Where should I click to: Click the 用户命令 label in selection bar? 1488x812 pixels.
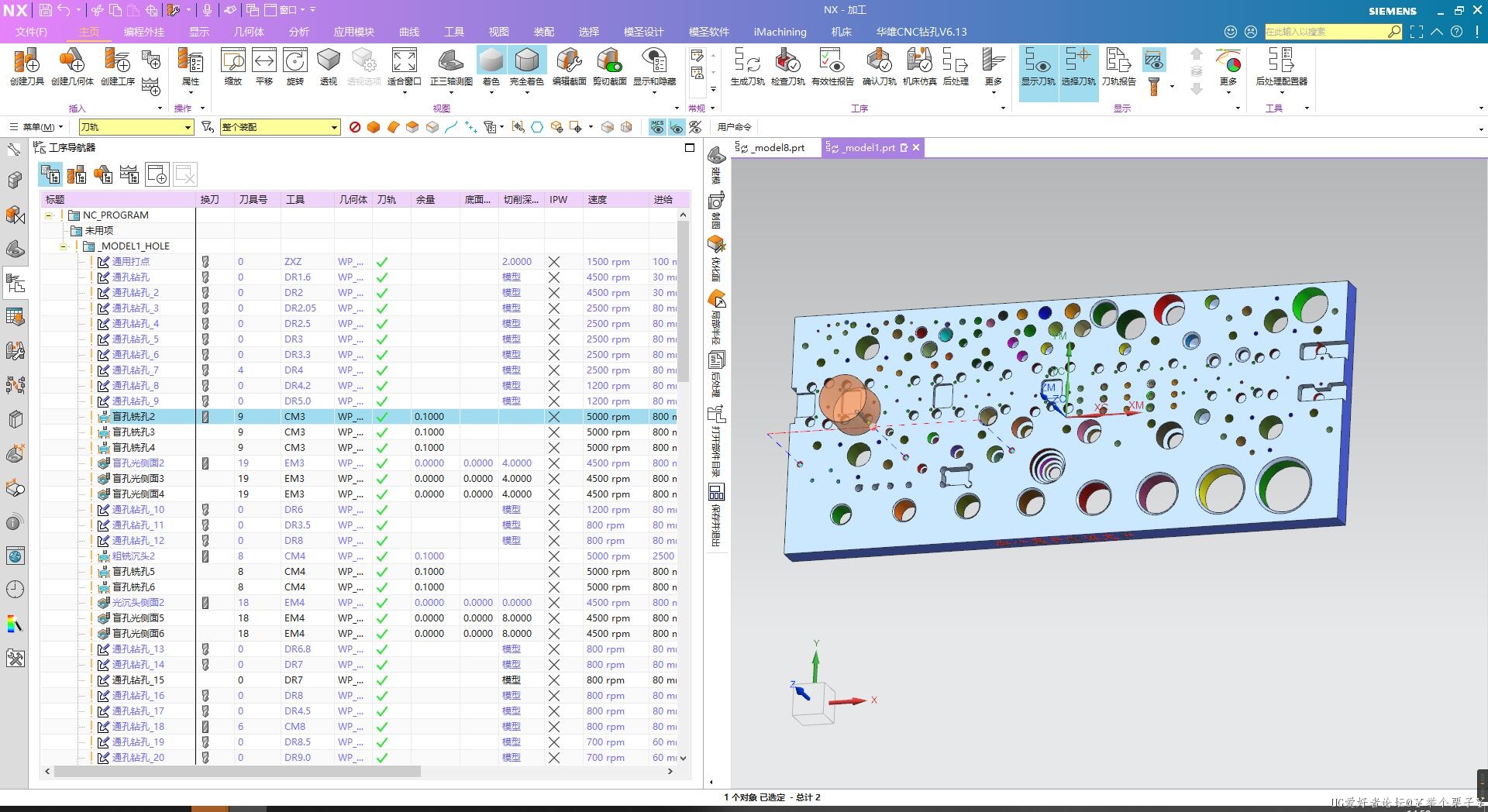click(734, 127)
